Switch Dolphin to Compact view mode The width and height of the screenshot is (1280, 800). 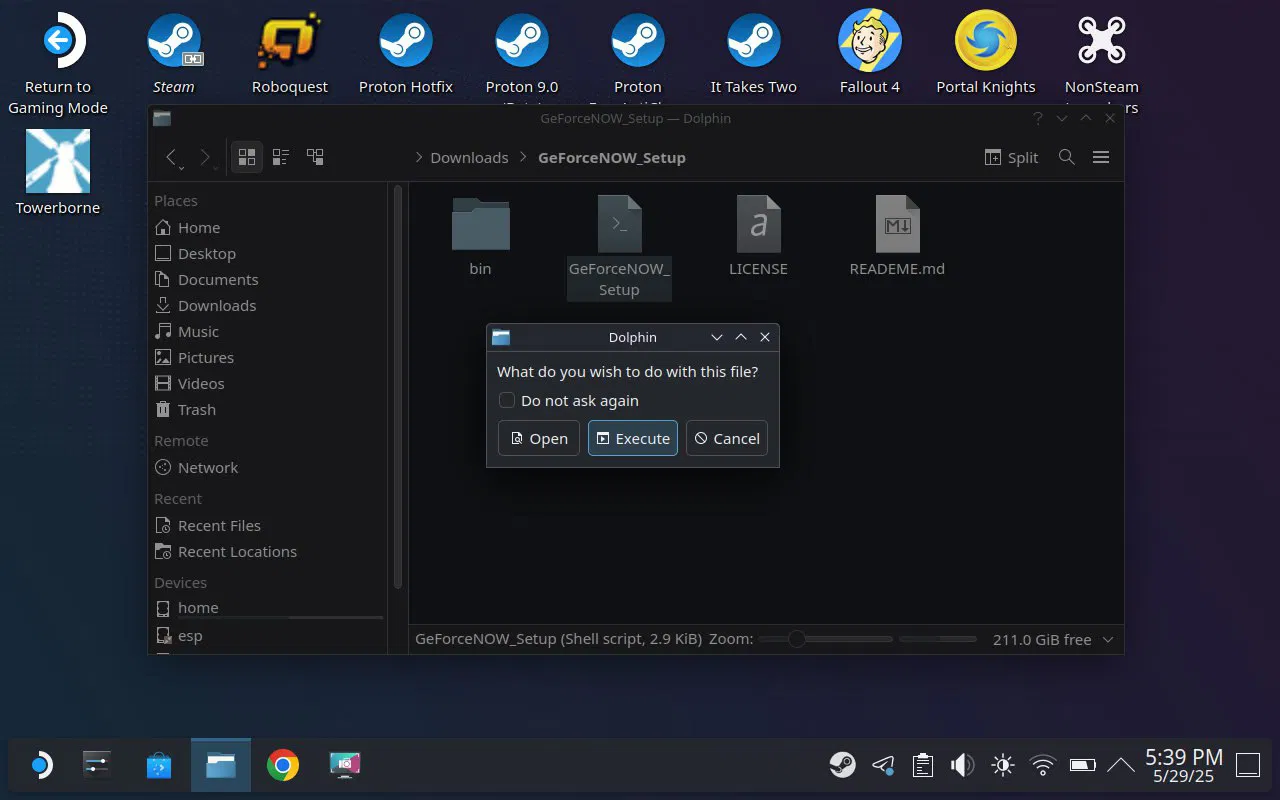281,157
